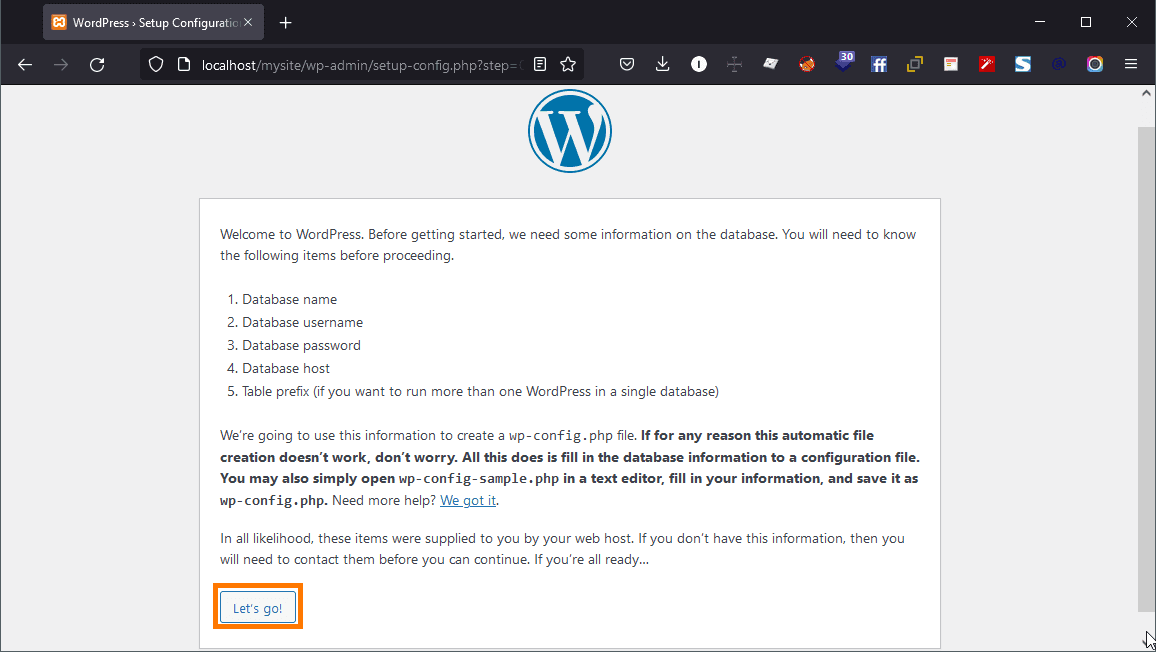Click the white circle exclamation extension icon
Screen dimensions: 1156x652
(699, 65)
